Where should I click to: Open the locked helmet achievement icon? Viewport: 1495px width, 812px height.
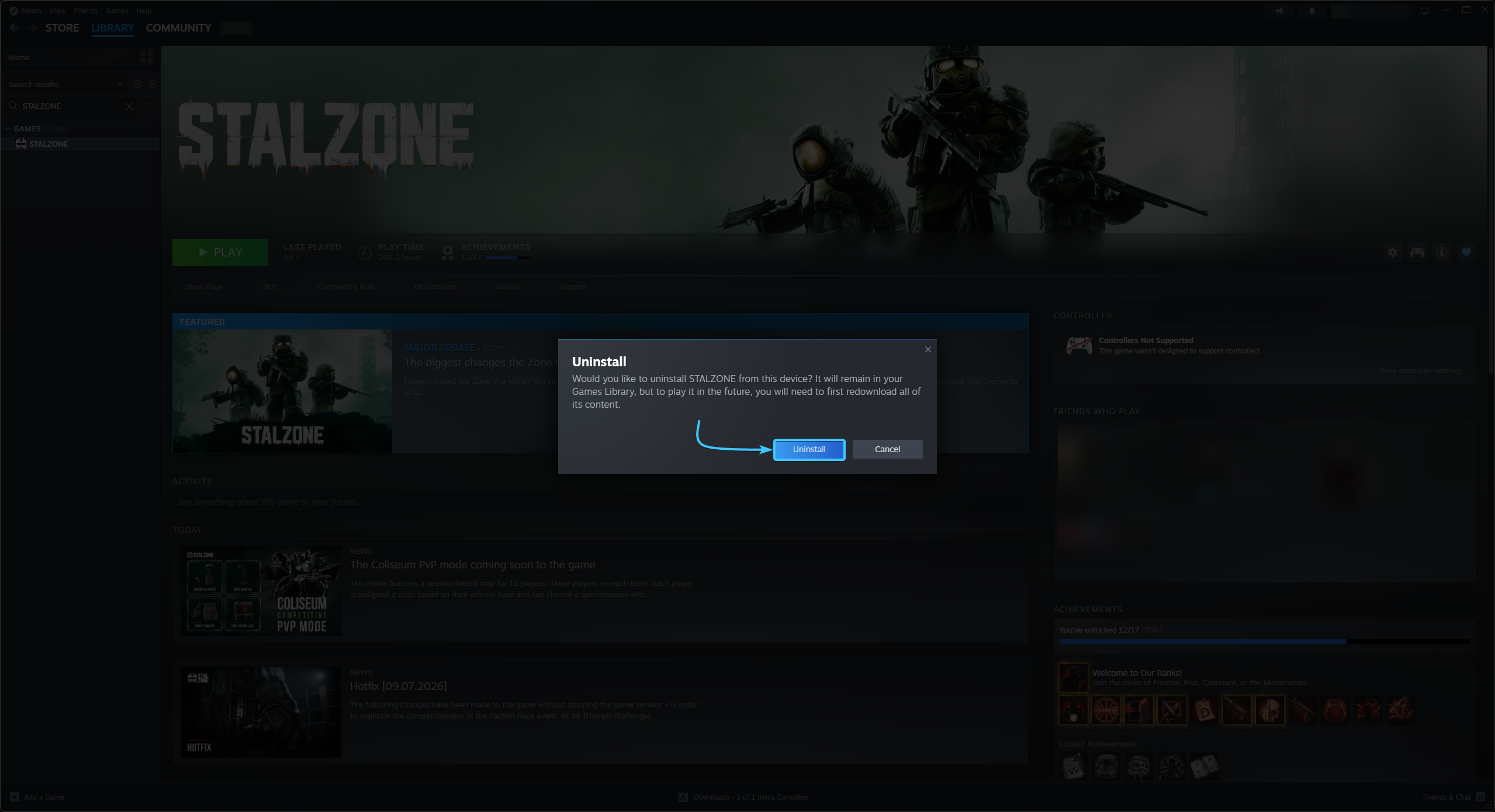click(1106, 767)
